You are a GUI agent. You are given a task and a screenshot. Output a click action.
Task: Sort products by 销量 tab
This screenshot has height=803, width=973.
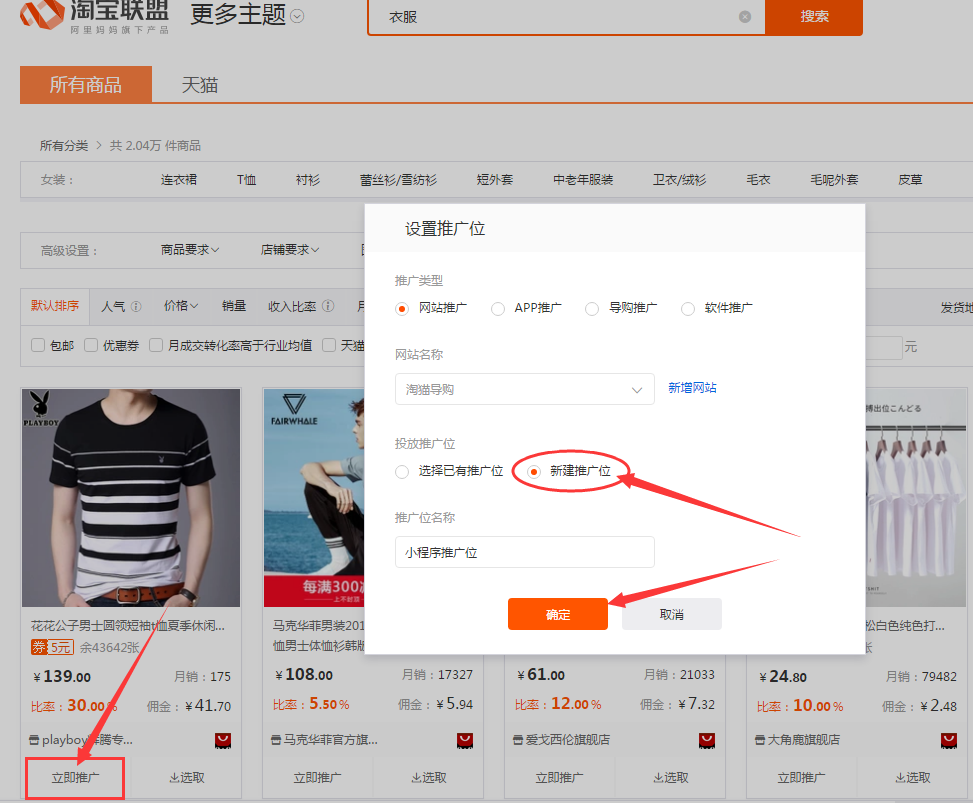(234, 306)
